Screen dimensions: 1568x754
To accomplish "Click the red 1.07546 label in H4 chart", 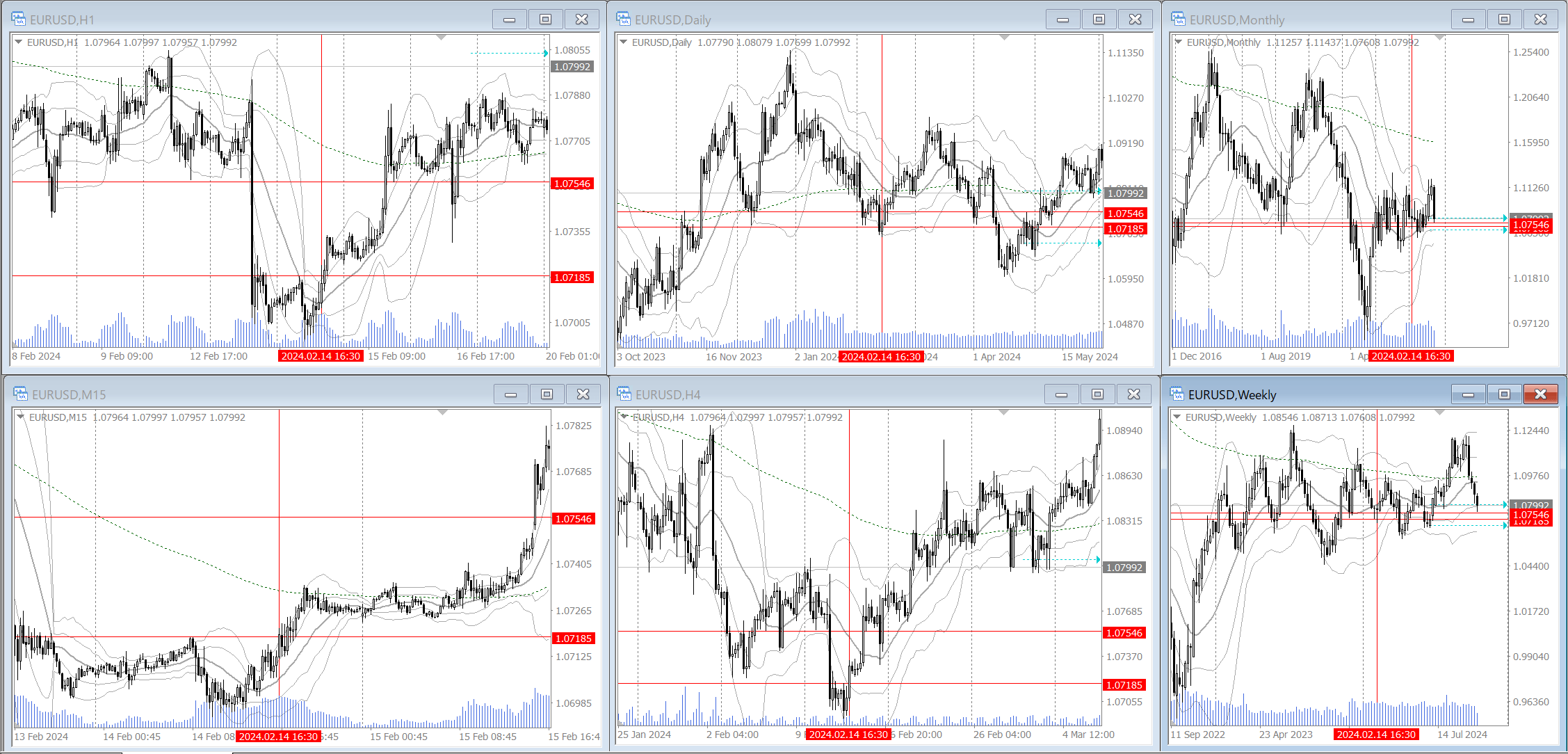I will (1124, 633).
